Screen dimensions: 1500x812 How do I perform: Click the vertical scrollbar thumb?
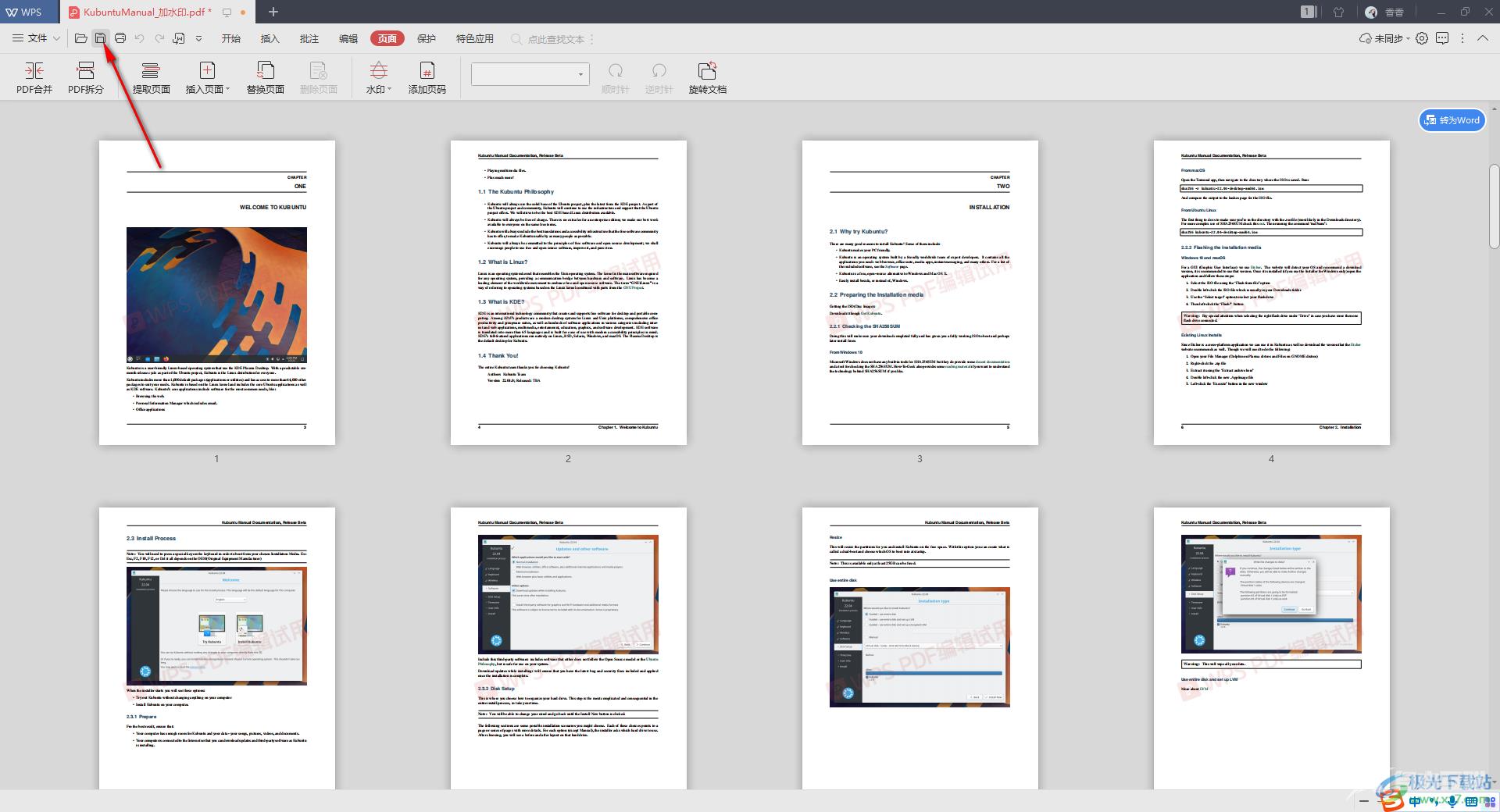point(1494,207)
